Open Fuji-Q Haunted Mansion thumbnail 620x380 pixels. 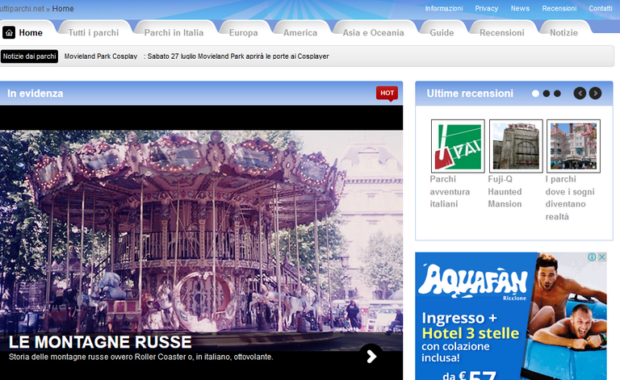(516, 146)
